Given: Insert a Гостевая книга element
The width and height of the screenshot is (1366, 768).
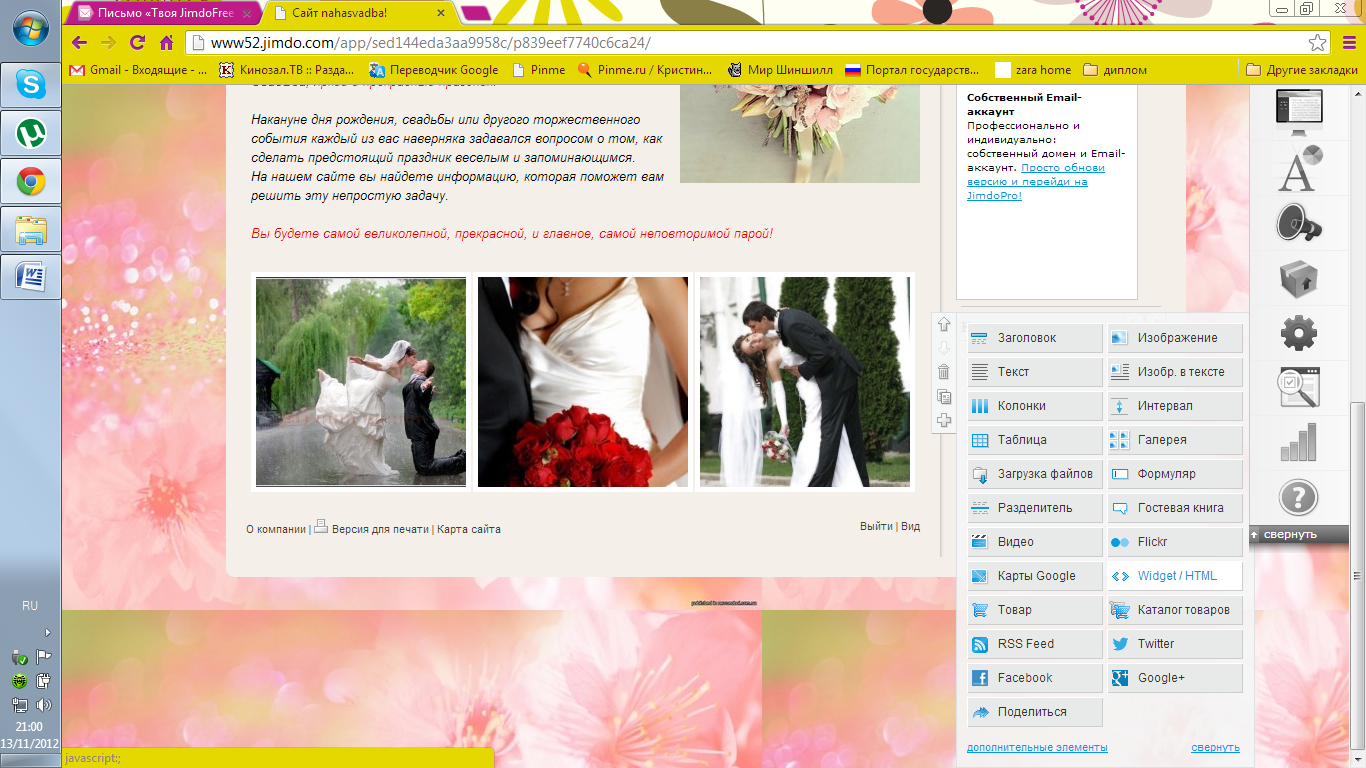Looking at the screenshot, I should pyautogui.click(x=1175, y=508).
